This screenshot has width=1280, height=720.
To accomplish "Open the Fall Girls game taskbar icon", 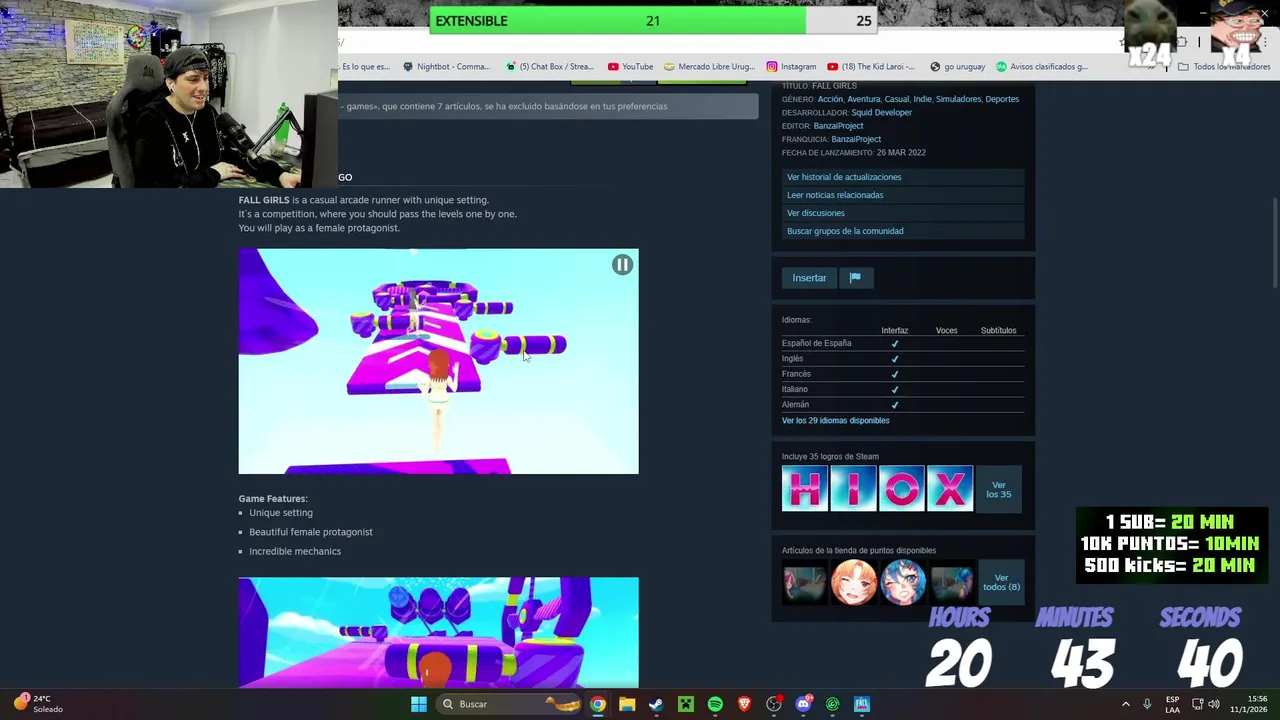I will click(x=862, y=704).
